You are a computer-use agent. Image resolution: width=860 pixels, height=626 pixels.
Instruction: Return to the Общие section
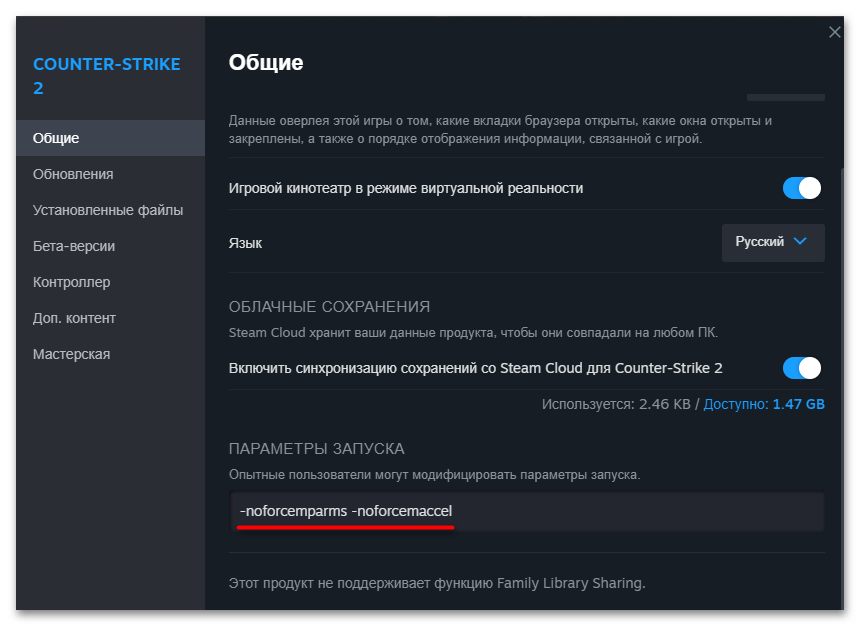pyautogui.click(x=55, y=138)
